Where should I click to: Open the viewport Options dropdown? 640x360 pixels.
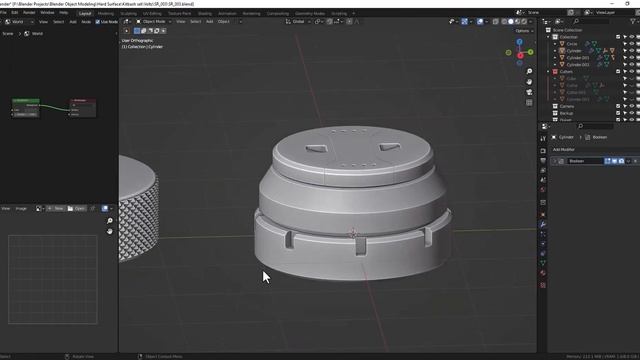click(x=524, y=31)
